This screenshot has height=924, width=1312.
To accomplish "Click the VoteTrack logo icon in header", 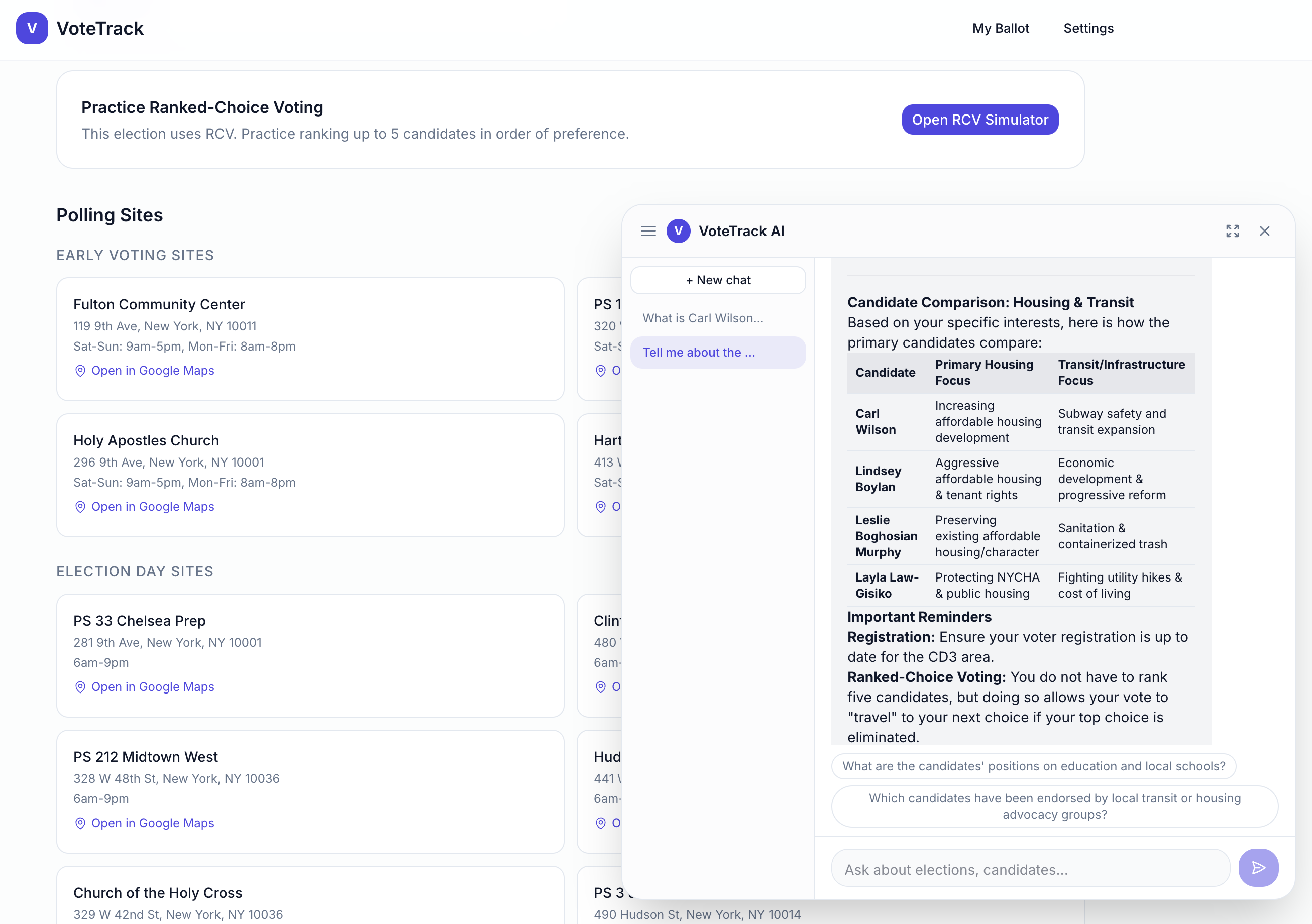I will click(32, 28).
